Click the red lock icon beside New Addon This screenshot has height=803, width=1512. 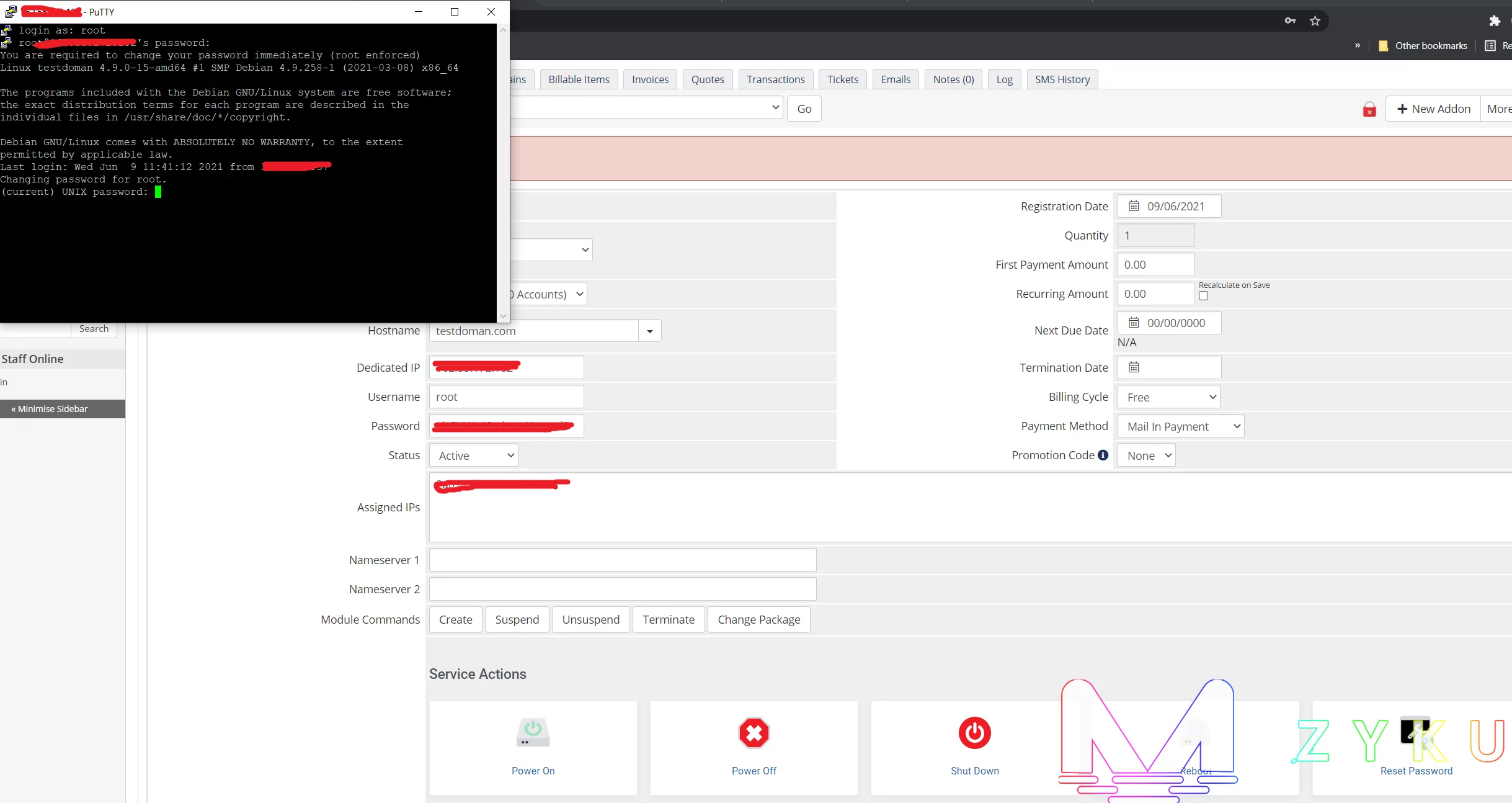[x=1369, y=110]
